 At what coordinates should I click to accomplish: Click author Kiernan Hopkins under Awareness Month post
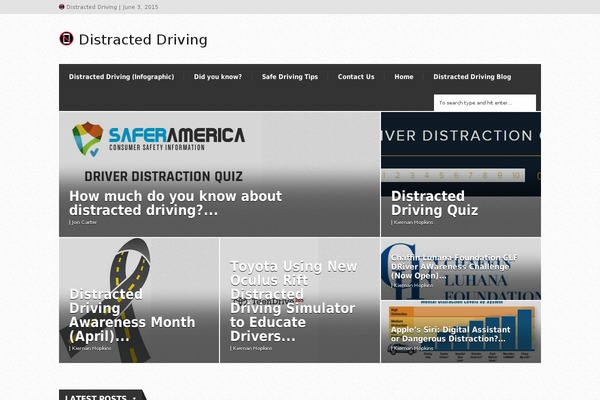[x=90, y=348]
